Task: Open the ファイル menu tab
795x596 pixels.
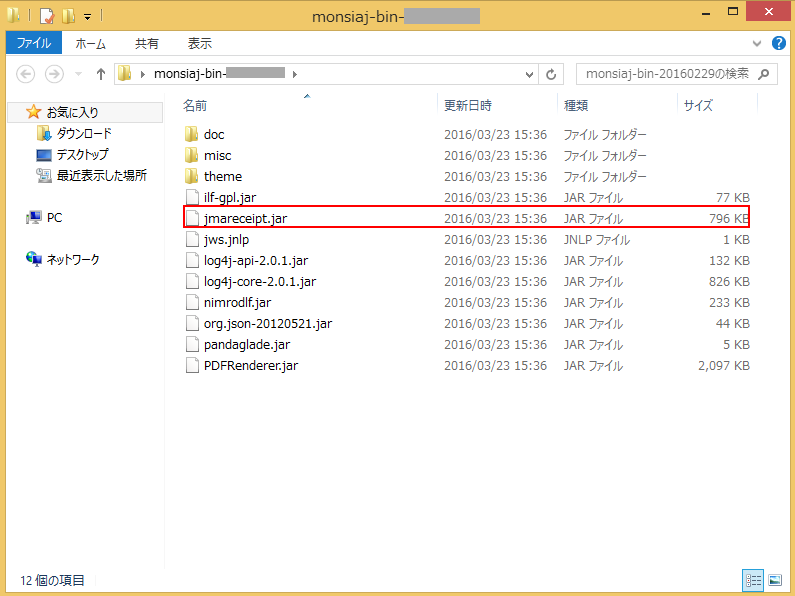Action: (x=34, y=43)
